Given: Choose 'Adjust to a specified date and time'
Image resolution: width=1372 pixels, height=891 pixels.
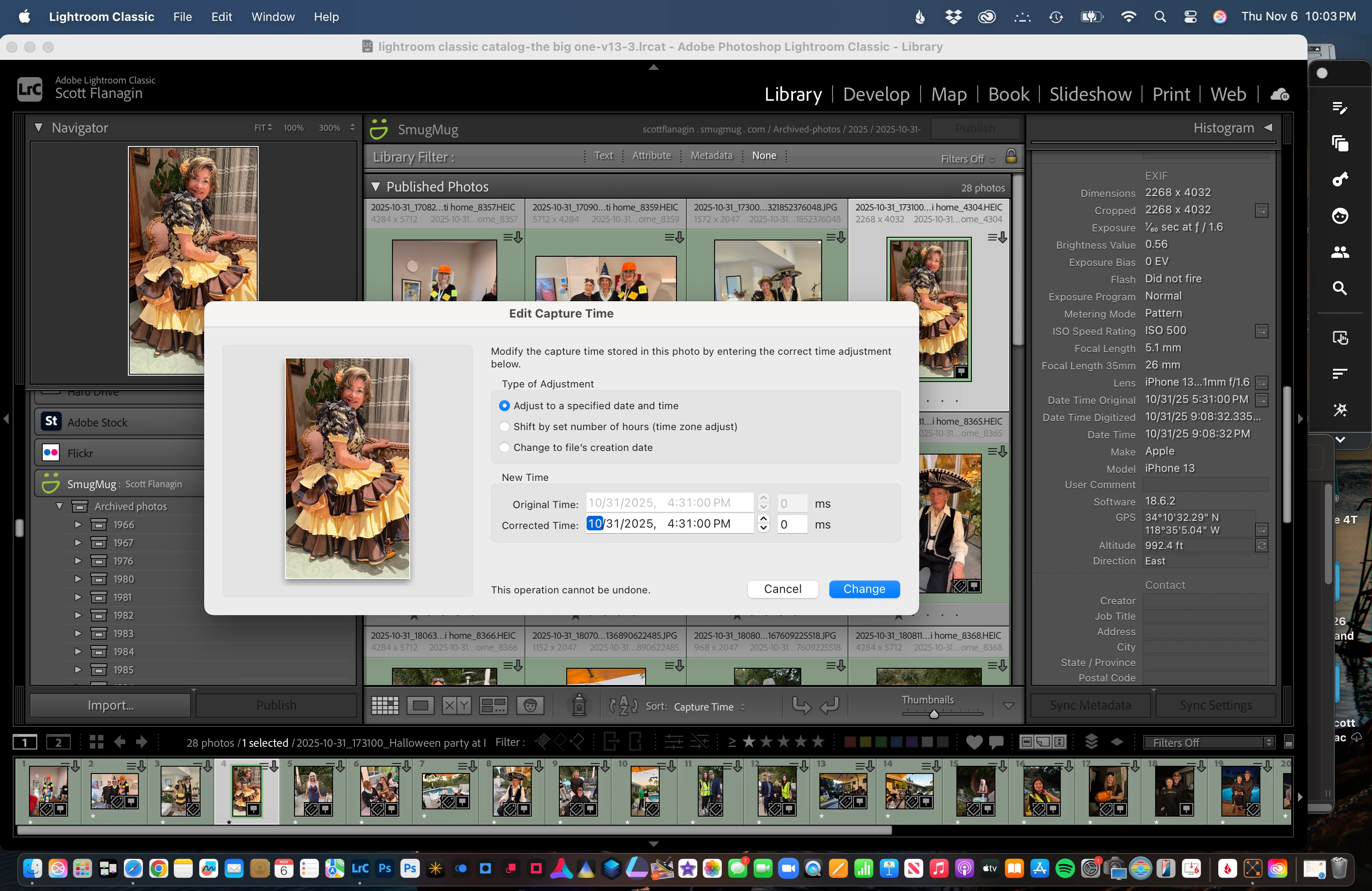Looking at the screenshot, I should pos(505,406).
